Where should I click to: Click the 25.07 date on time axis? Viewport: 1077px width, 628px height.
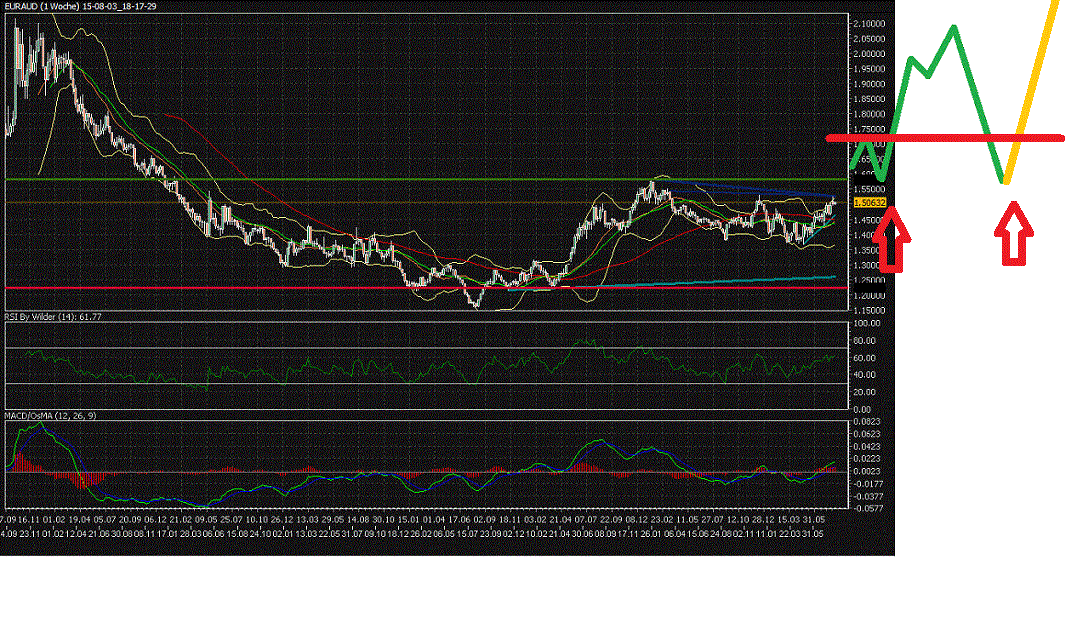232,521
